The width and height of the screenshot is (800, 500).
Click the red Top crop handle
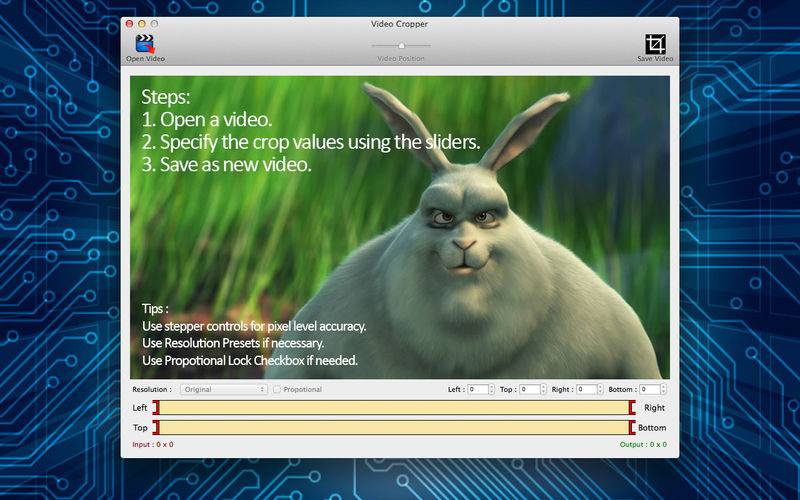156,427
